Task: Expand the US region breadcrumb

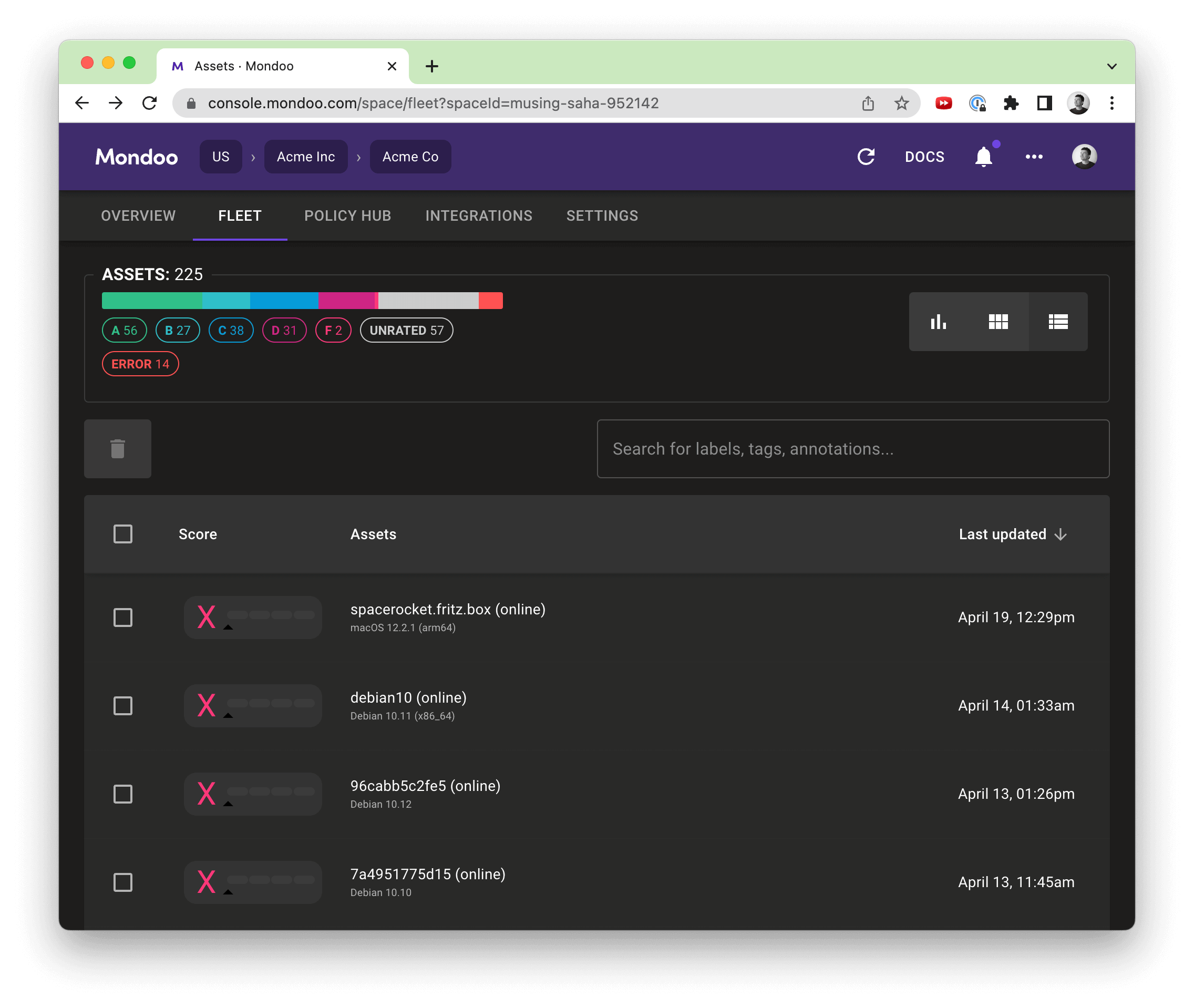Action: (x=220, y=156)
